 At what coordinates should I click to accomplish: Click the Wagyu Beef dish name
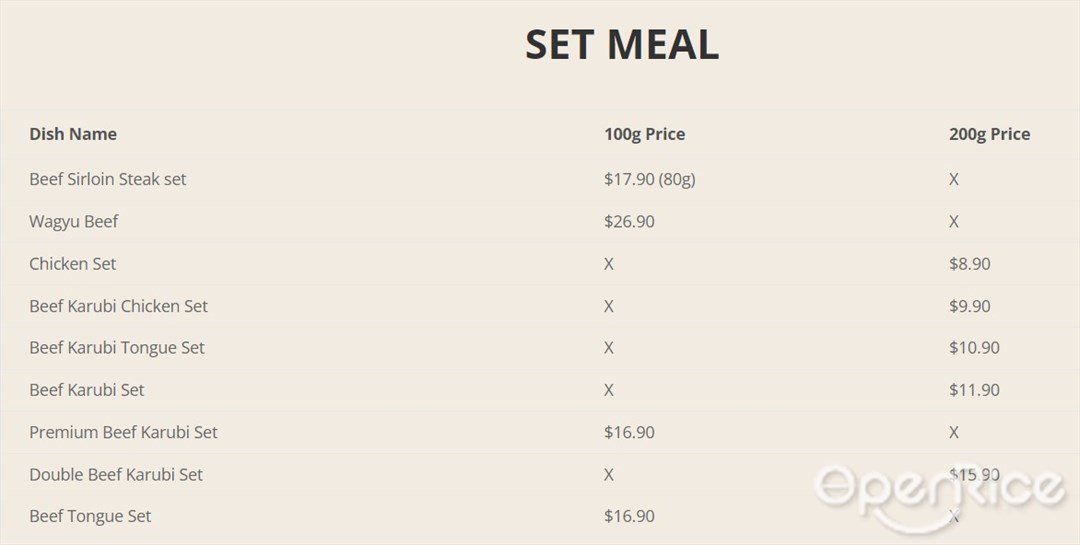[74, 221]
